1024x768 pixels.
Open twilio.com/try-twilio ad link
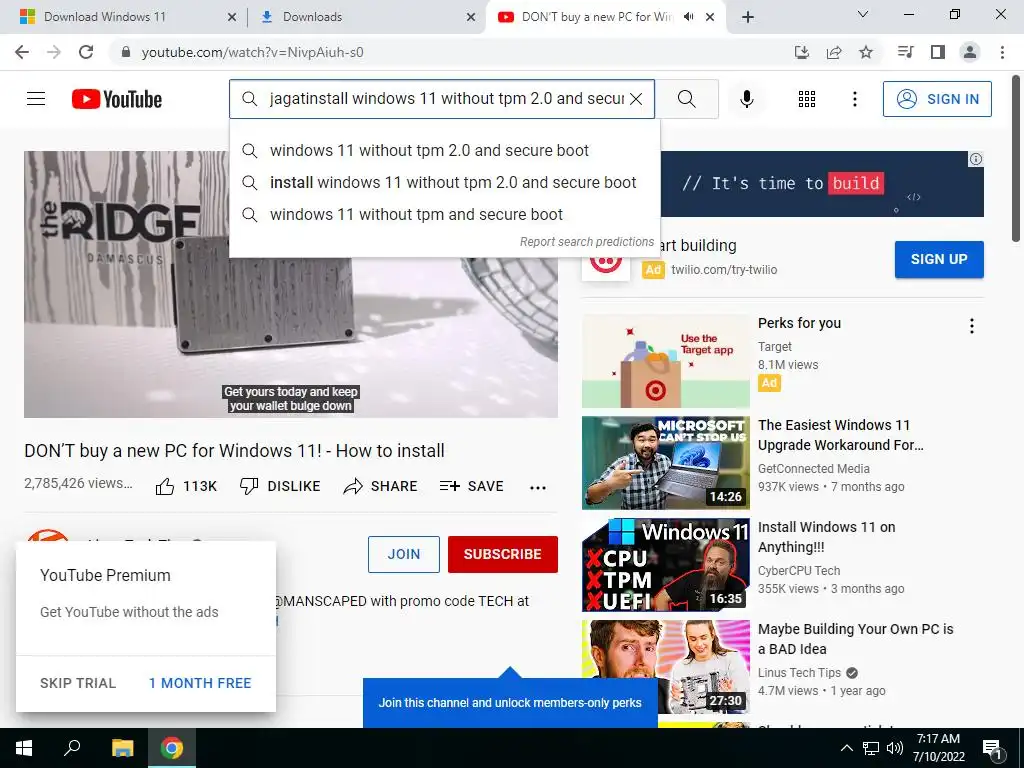(724, 270)
